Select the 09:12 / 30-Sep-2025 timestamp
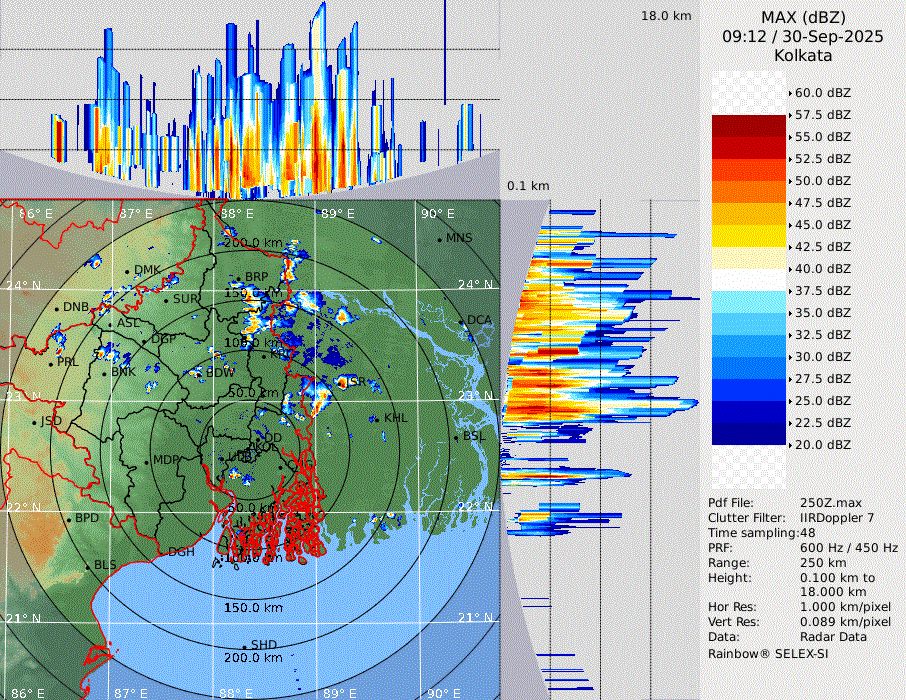 803,37
